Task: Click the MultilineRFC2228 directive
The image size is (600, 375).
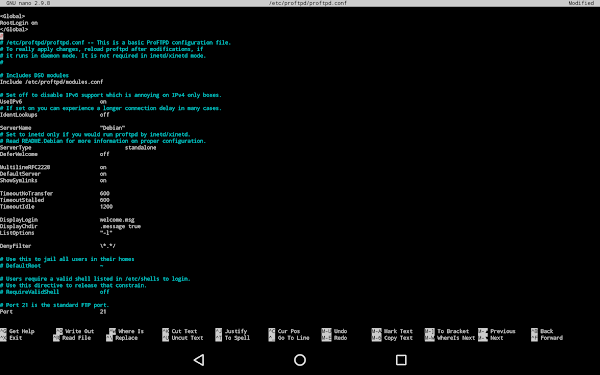Action: tap(25, 167)
